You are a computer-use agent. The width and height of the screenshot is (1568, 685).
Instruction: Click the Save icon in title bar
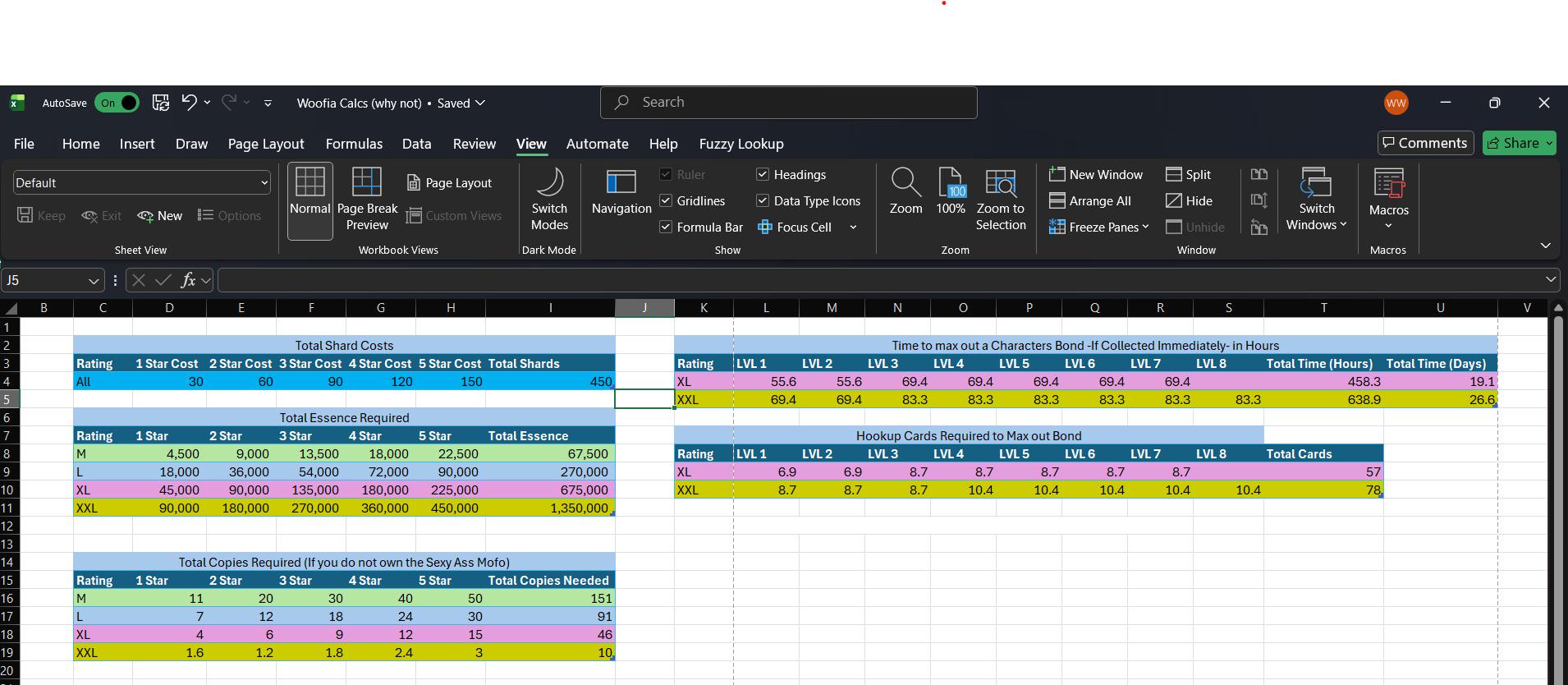pyautogui.click(x=161, y=103)
